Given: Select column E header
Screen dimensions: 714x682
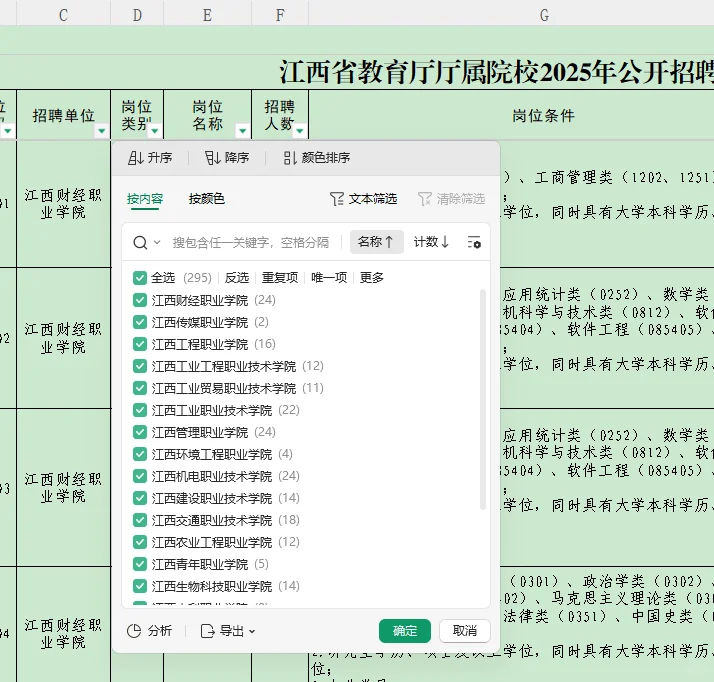Looking at the screenshot, I should tap(207, 15).
